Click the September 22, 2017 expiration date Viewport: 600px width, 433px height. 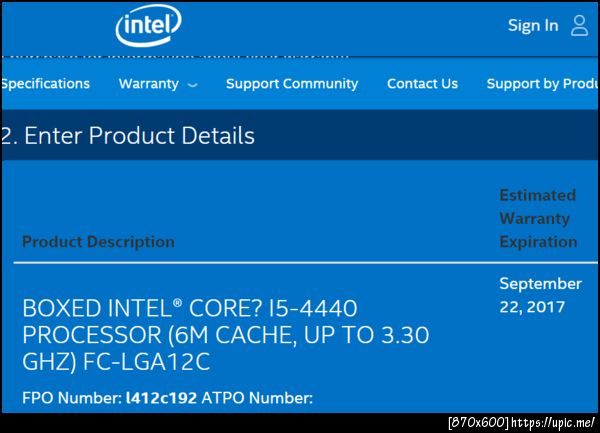(x=540, y=295)
